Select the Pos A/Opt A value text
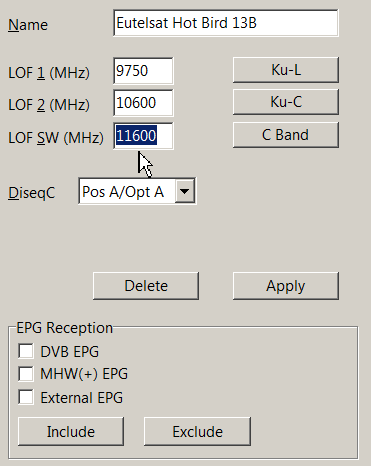 pos(123,192)
